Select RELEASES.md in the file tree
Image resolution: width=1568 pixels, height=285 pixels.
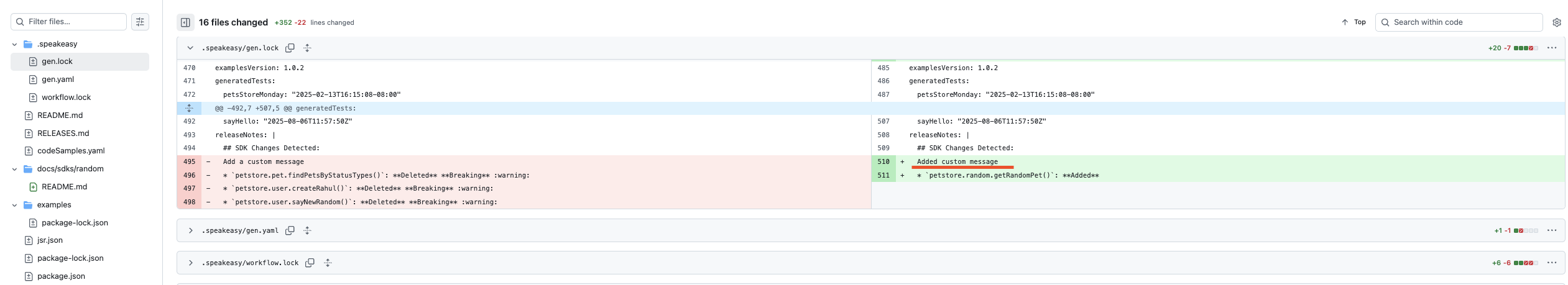[63, 133]
